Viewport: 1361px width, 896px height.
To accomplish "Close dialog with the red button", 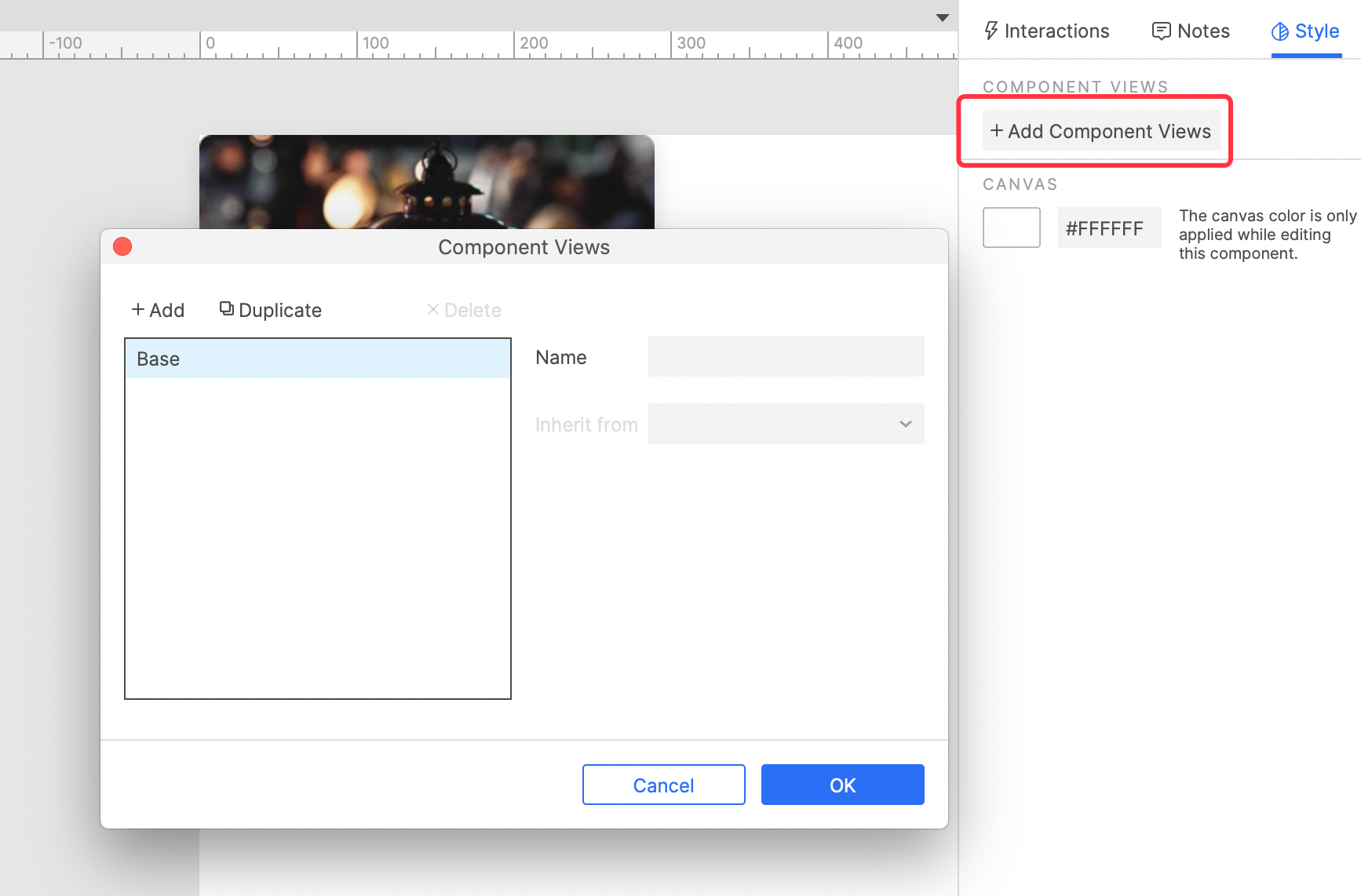I will click(x=122, y=246).
